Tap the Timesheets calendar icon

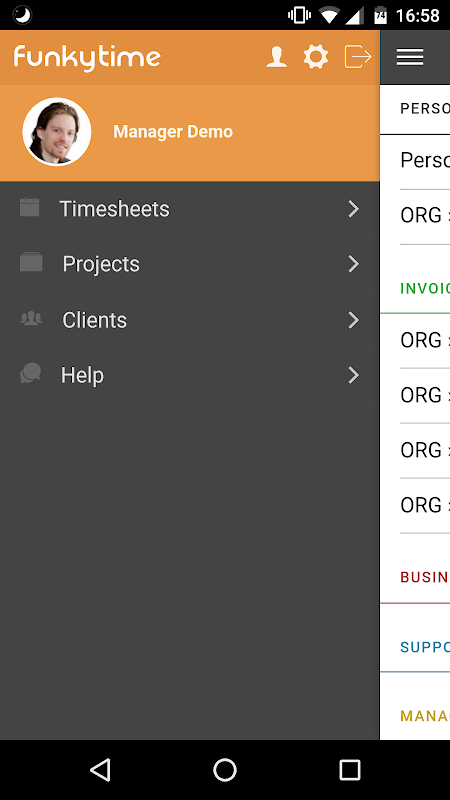click(30, 208)
